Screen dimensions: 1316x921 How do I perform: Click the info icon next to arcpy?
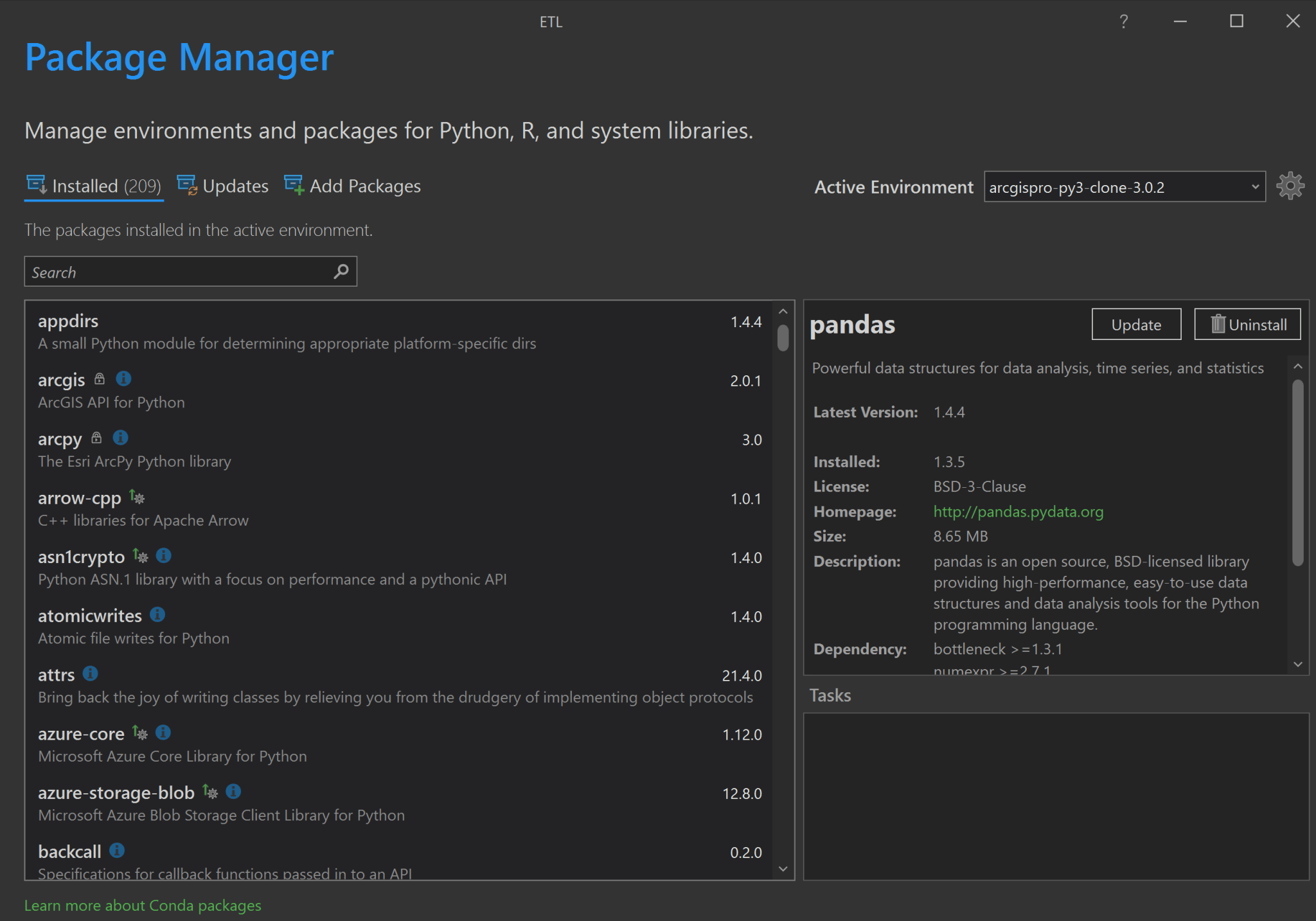pyautogui.click(x=120, y=438)
